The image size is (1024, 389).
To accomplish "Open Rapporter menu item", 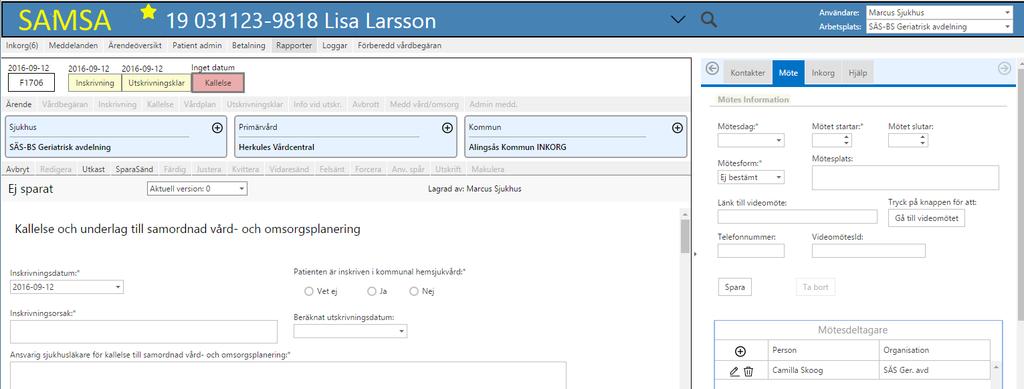I will point(293,46).
